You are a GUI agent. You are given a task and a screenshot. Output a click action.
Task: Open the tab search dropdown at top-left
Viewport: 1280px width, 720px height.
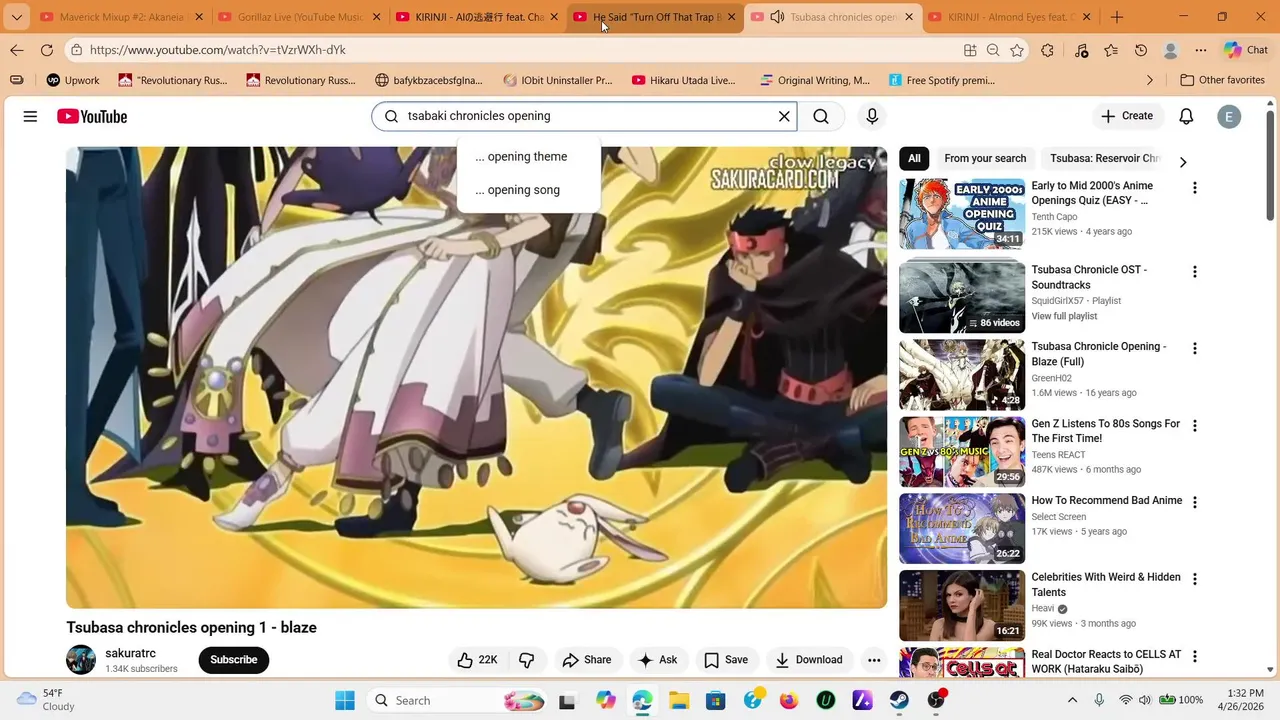[17, 17]
